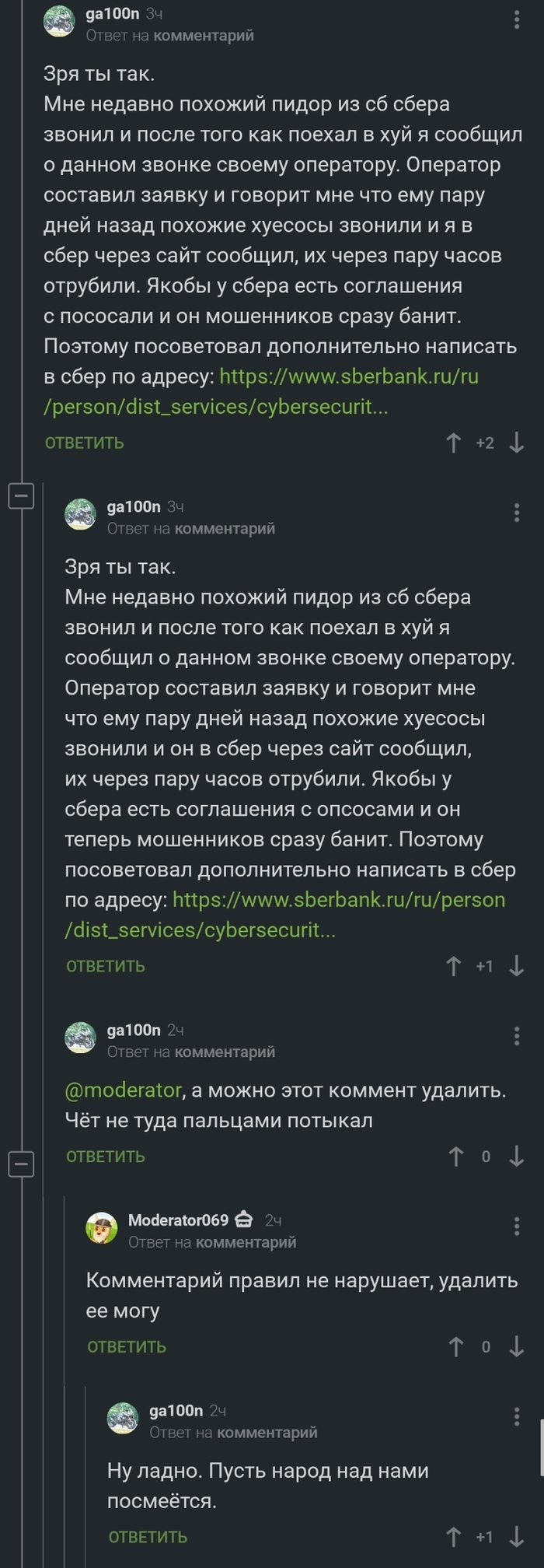Downvote the first ga100n comment
The image size is (544, 1568).
(x=514, y=443)
